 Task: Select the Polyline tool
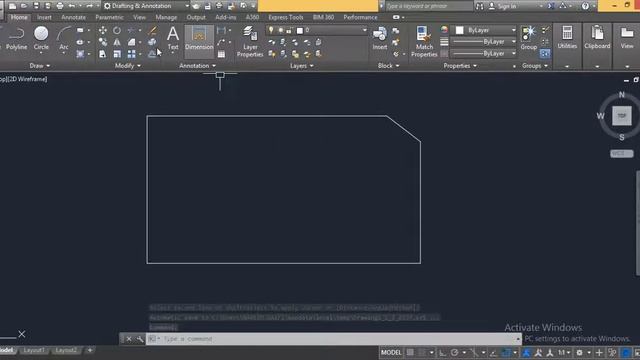(x=16, y=38)
